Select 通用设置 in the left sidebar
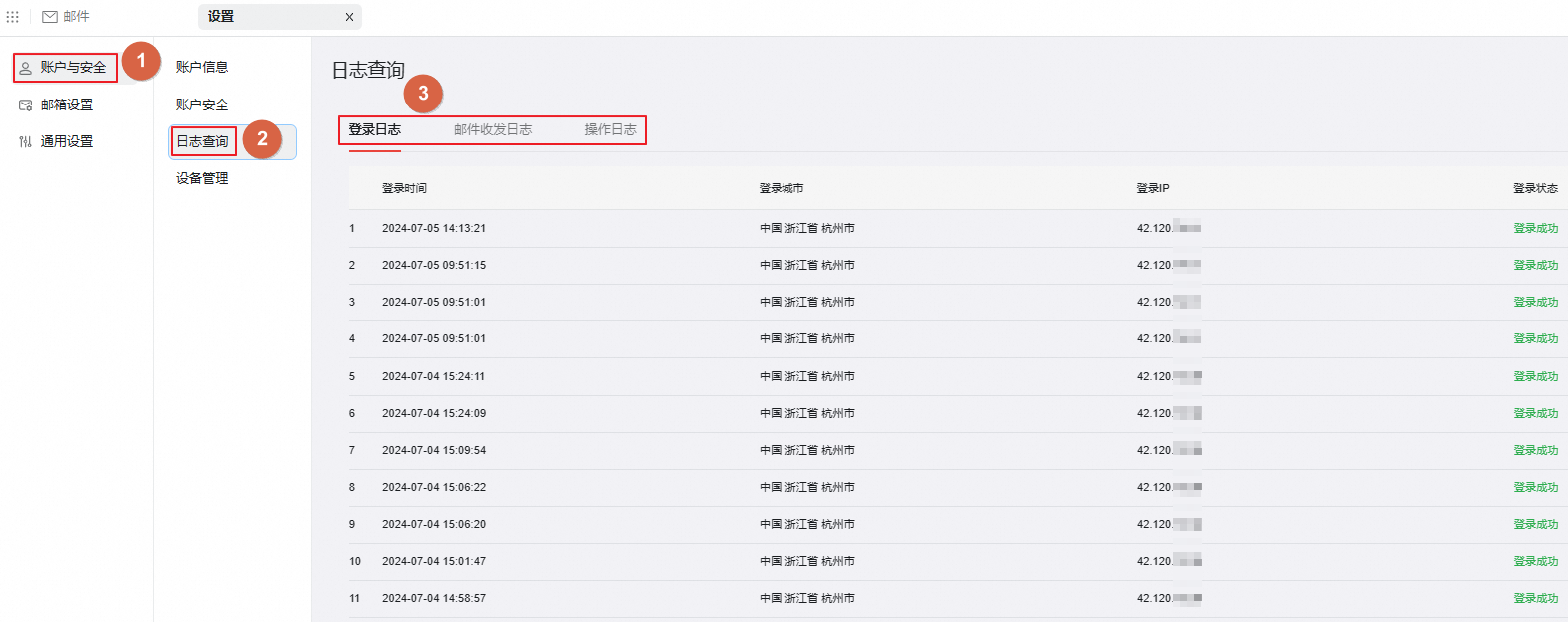The width and height of the screenshot is (1568, 622). [x=67, y=141]
